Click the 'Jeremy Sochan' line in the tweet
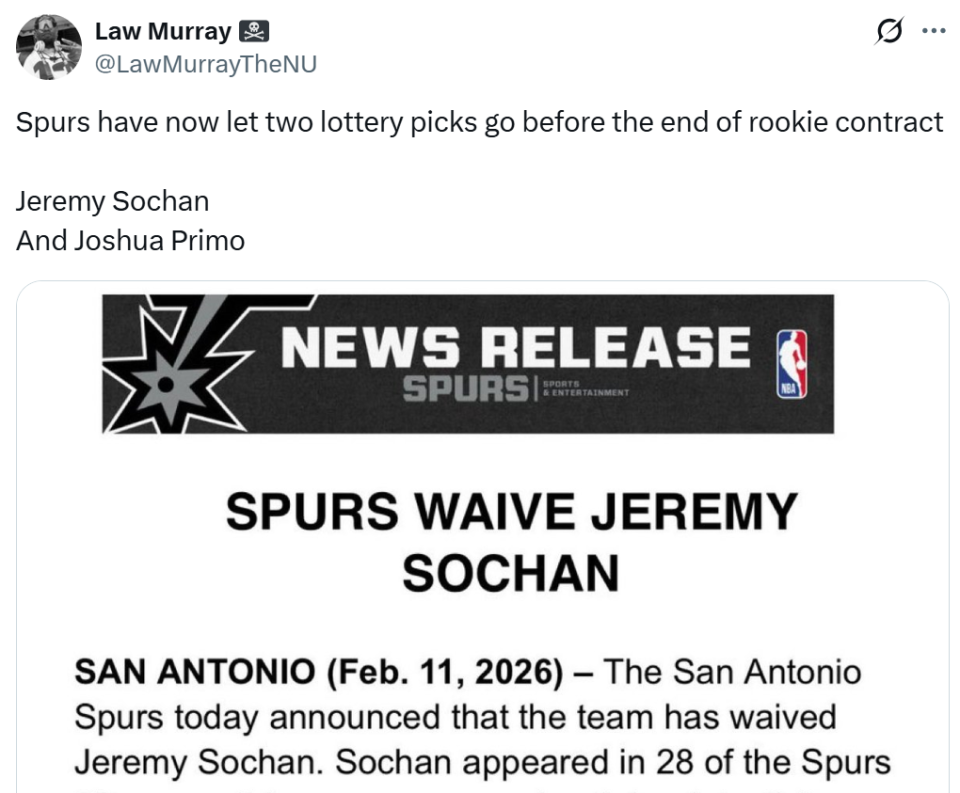 pyautogui.click(x=113, y=201)
